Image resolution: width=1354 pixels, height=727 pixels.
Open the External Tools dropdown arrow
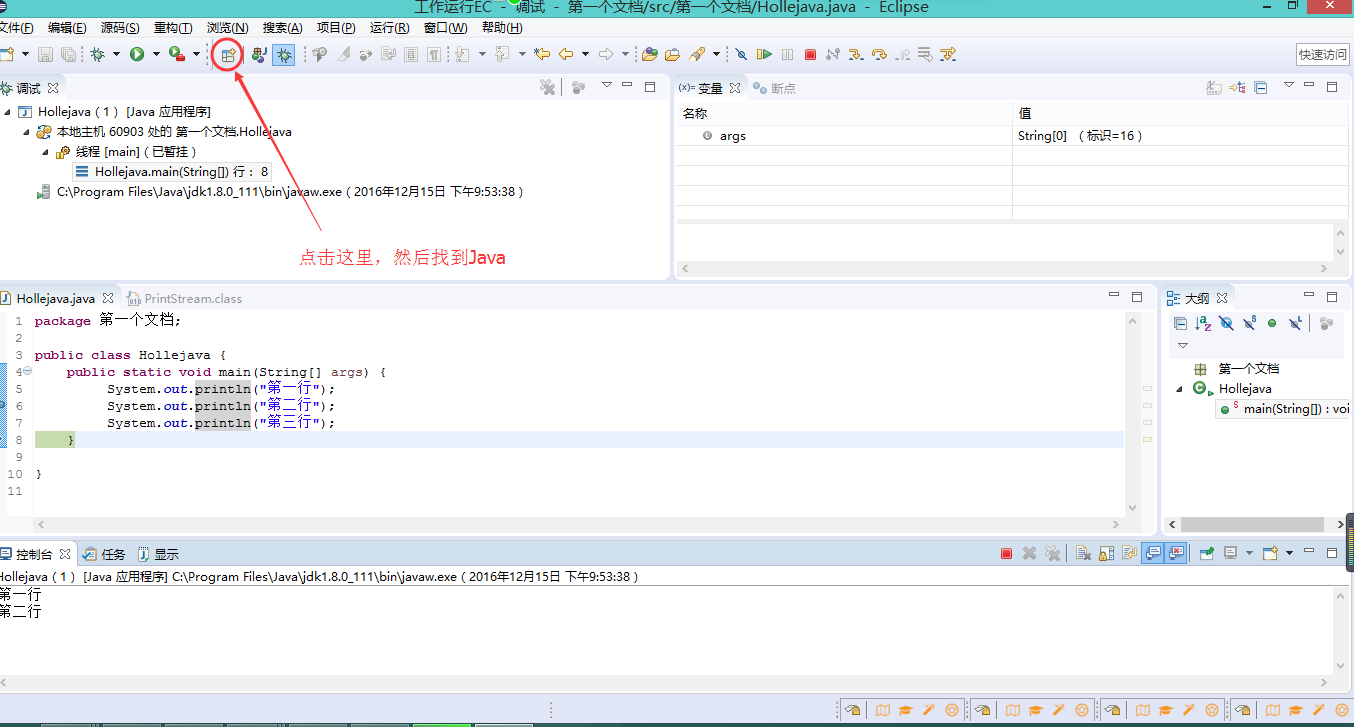196,54
